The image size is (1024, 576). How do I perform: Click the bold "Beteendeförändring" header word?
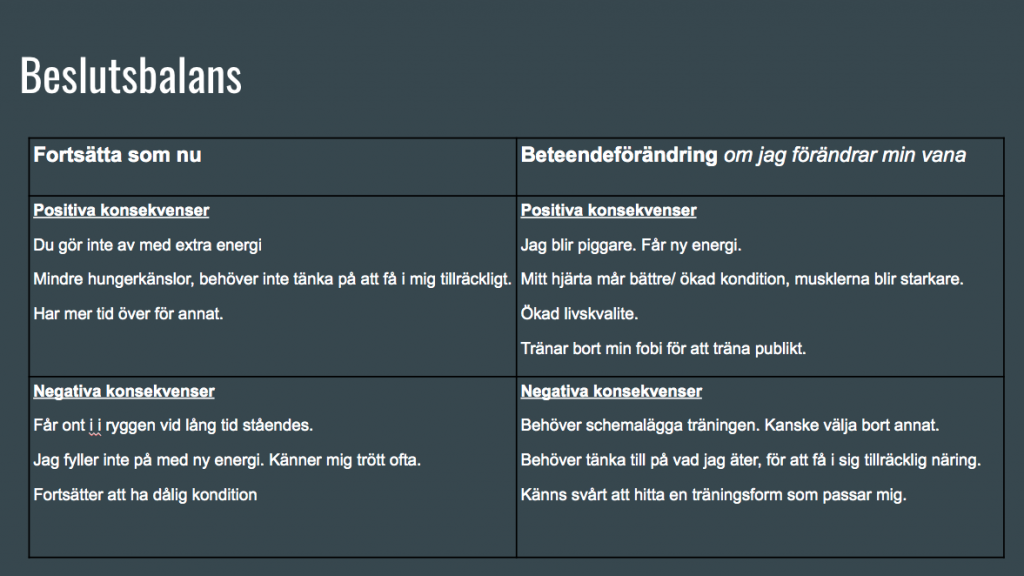click(619, 156)
